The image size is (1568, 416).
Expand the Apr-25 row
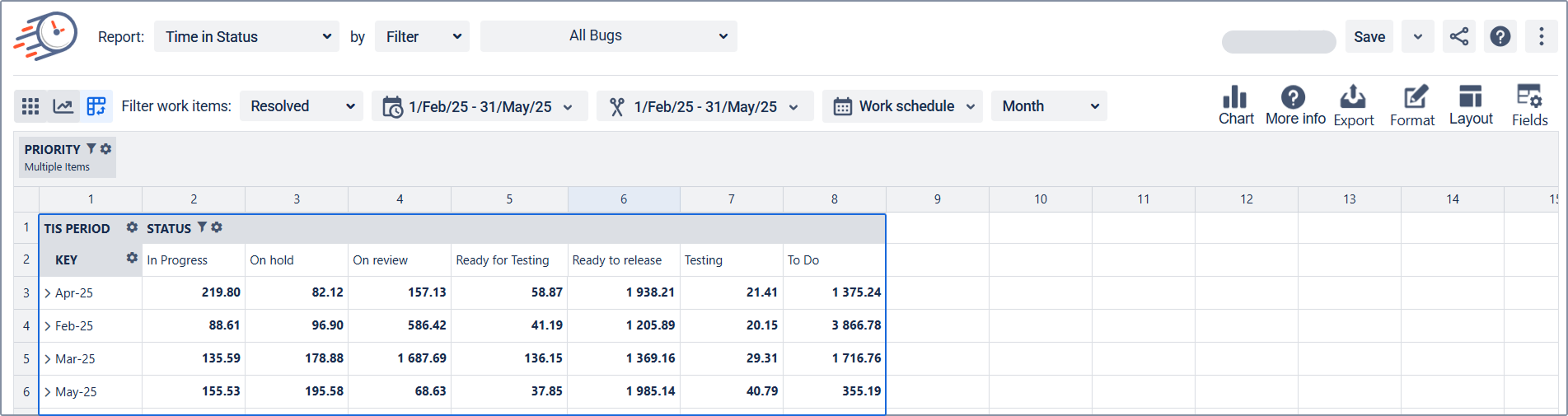click(x=48, y=292)
